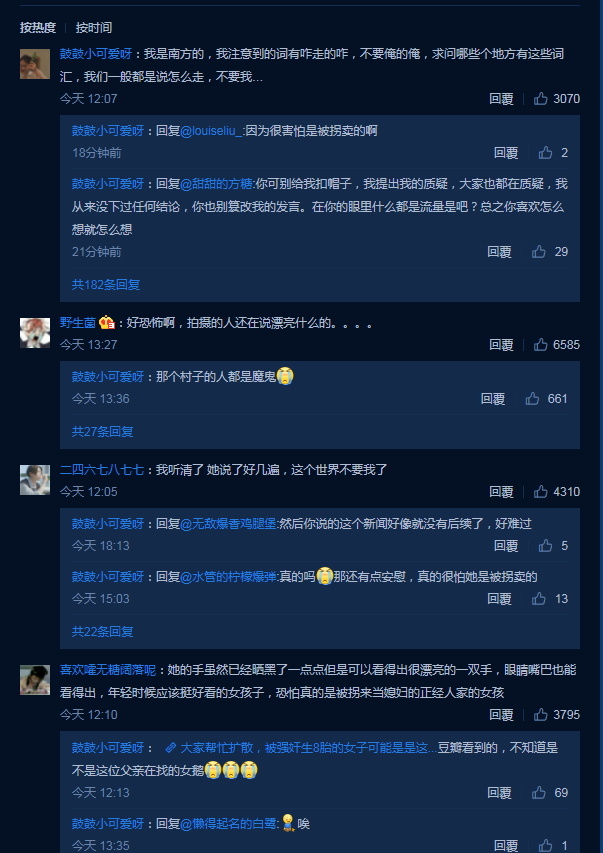The height and width of the screenshot is (853, 603).
Task: Reply to 野生菌's comment
Action: (x=501, y=344)
